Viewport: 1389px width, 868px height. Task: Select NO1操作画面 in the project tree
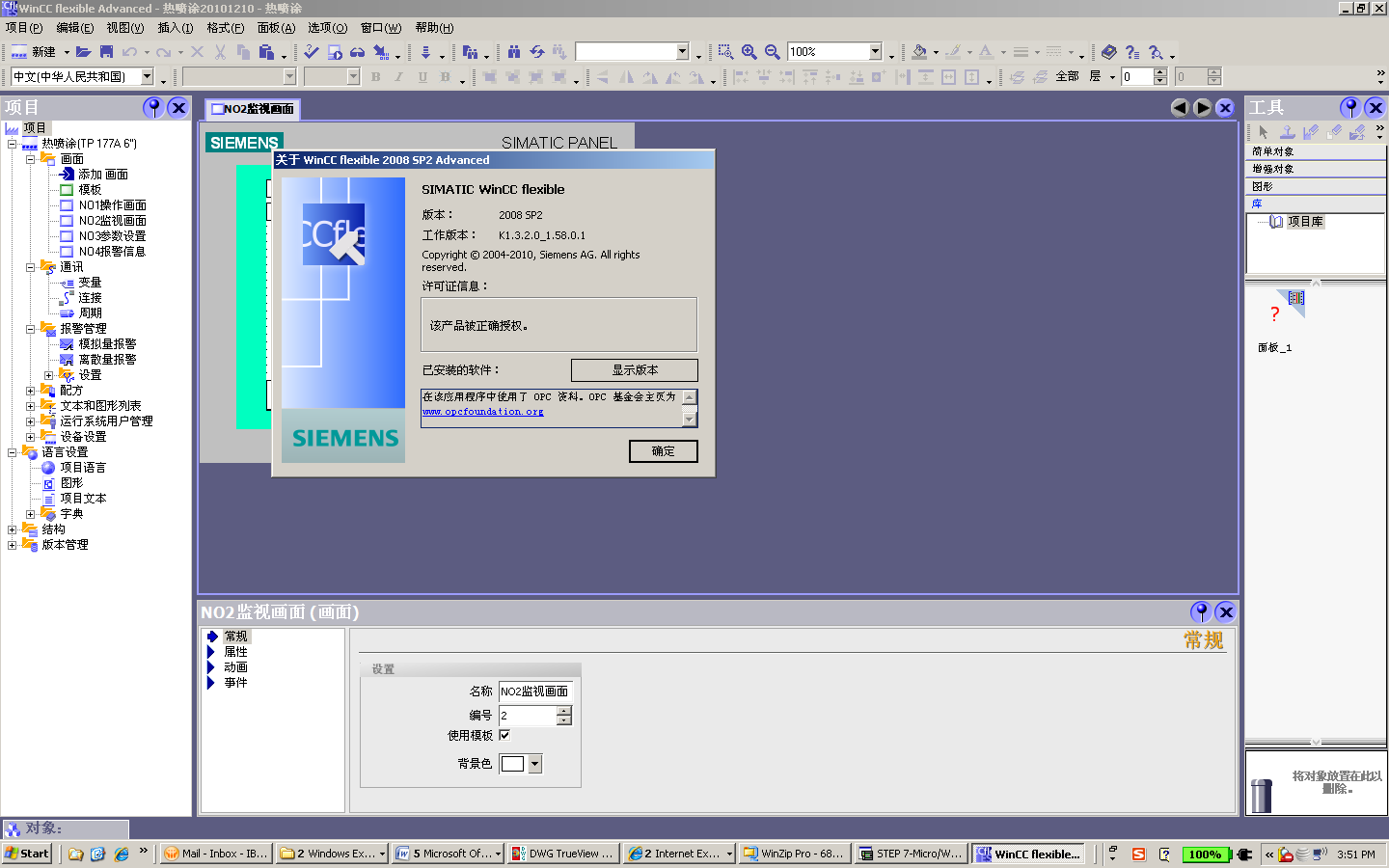(113, 205)
